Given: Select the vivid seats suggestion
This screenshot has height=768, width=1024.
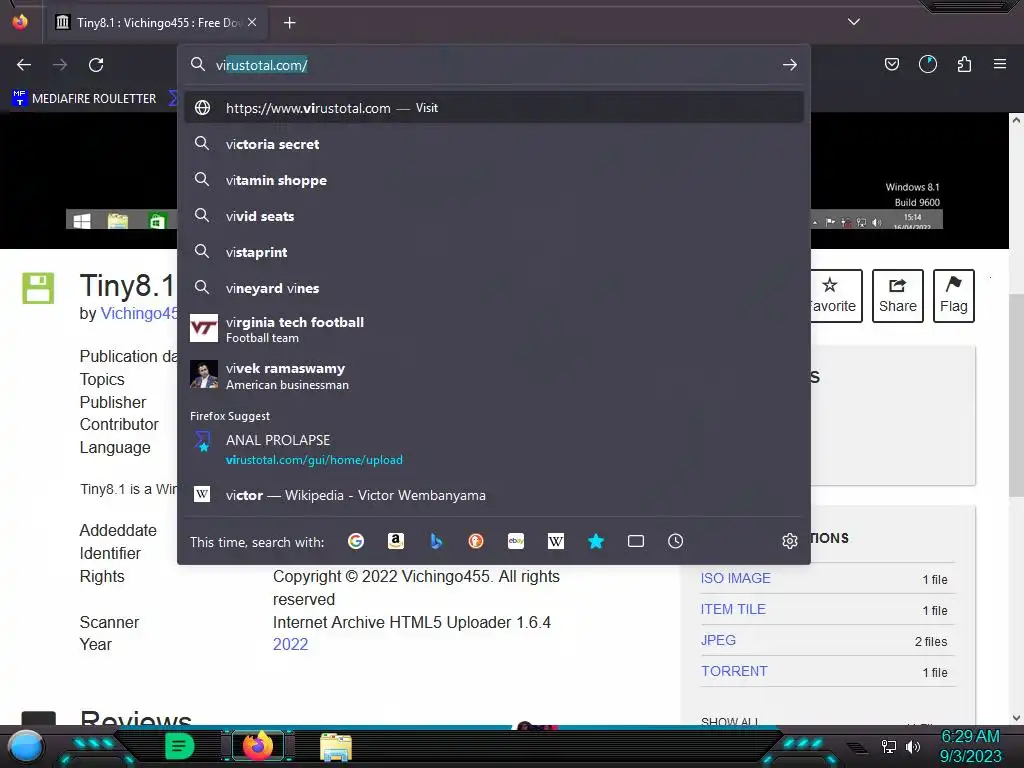Looking at the screenshot, I should 494,216.
